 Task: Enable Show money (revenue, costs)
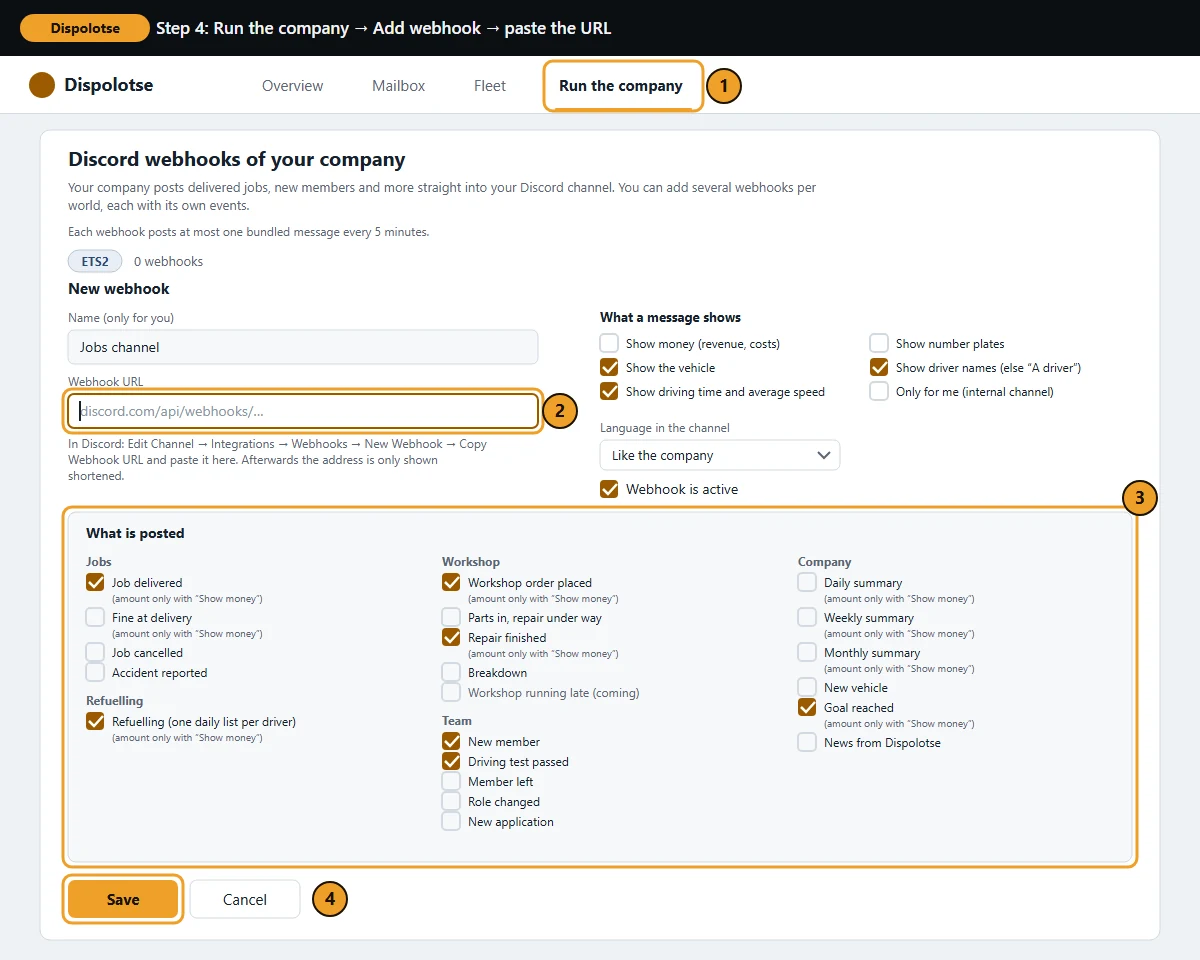coord(609,343)
